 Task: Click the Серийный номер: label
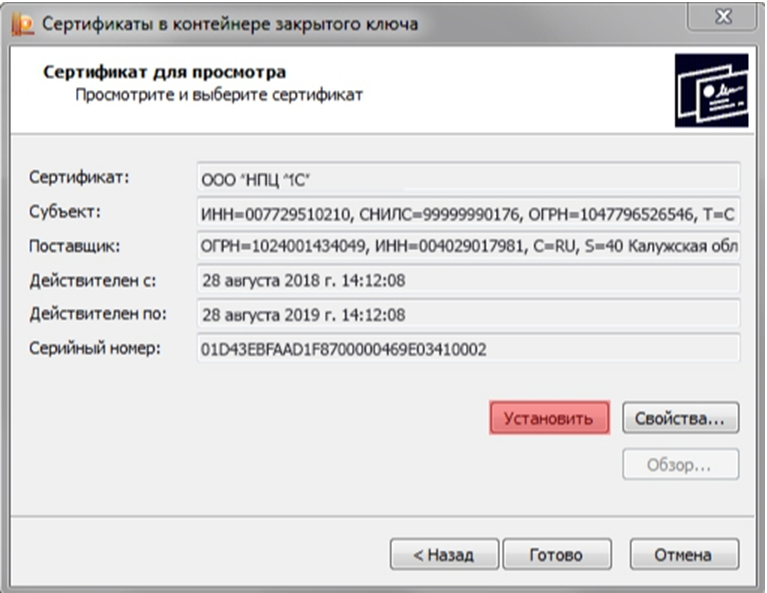click(95, 348)
